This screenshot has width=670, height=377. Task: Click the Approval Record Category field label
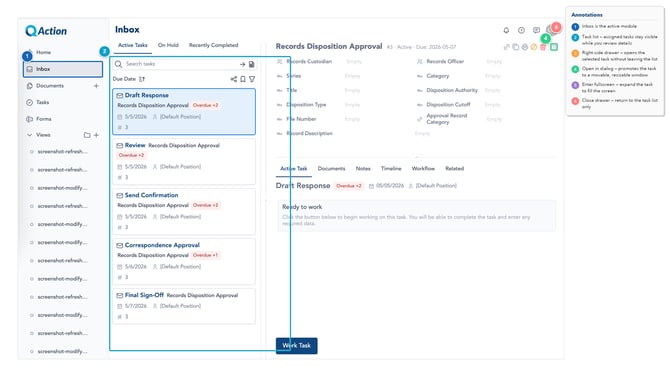447,119
